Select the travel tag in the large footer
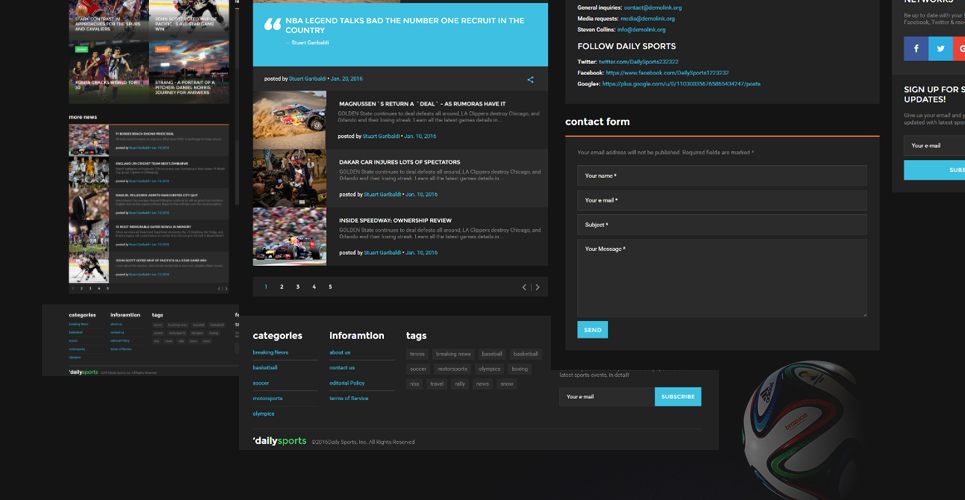965x500 pixels. coord(437,384)
